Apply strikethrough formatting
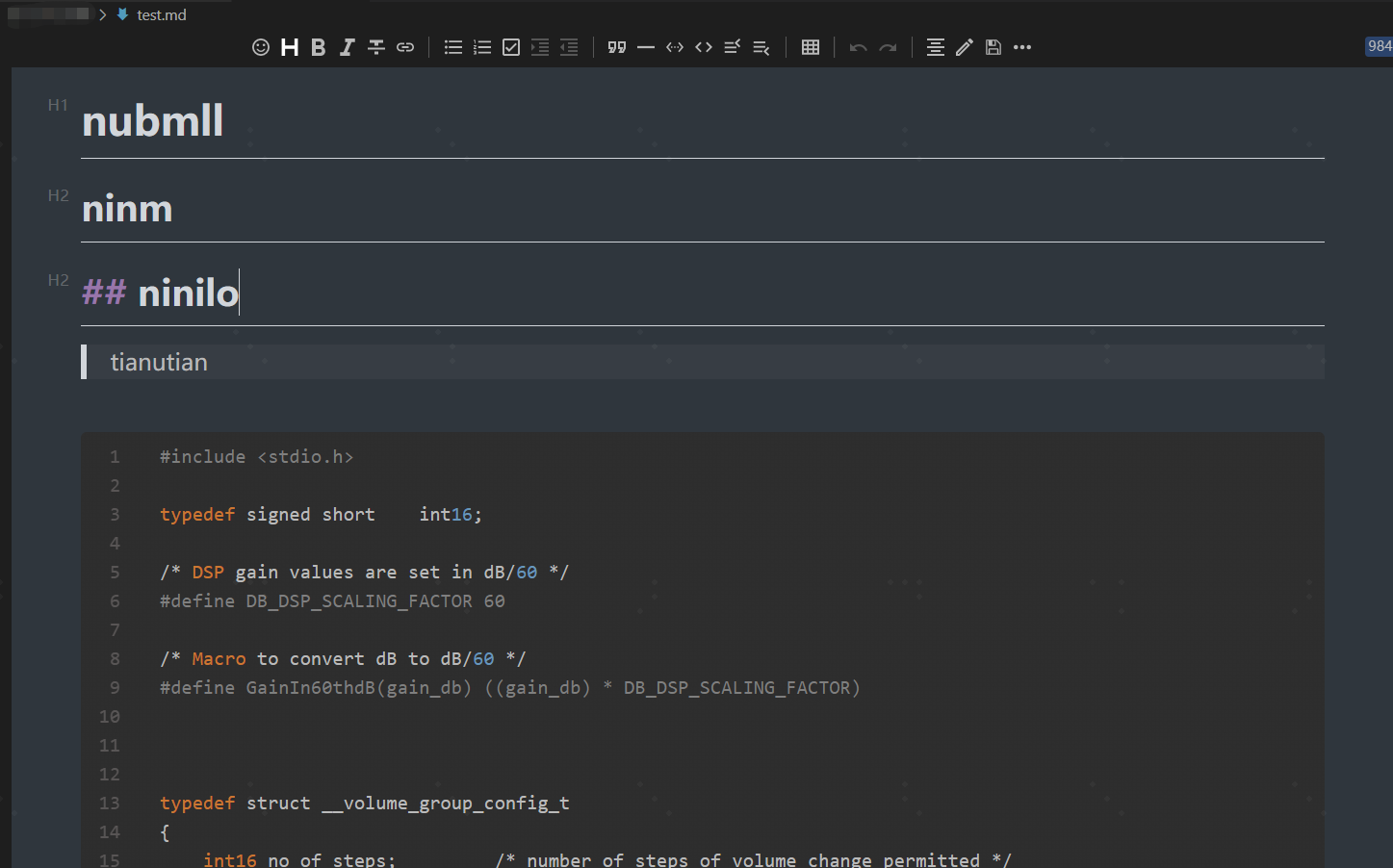This screenshot has height=868, width=1393. tap(376, 47)
